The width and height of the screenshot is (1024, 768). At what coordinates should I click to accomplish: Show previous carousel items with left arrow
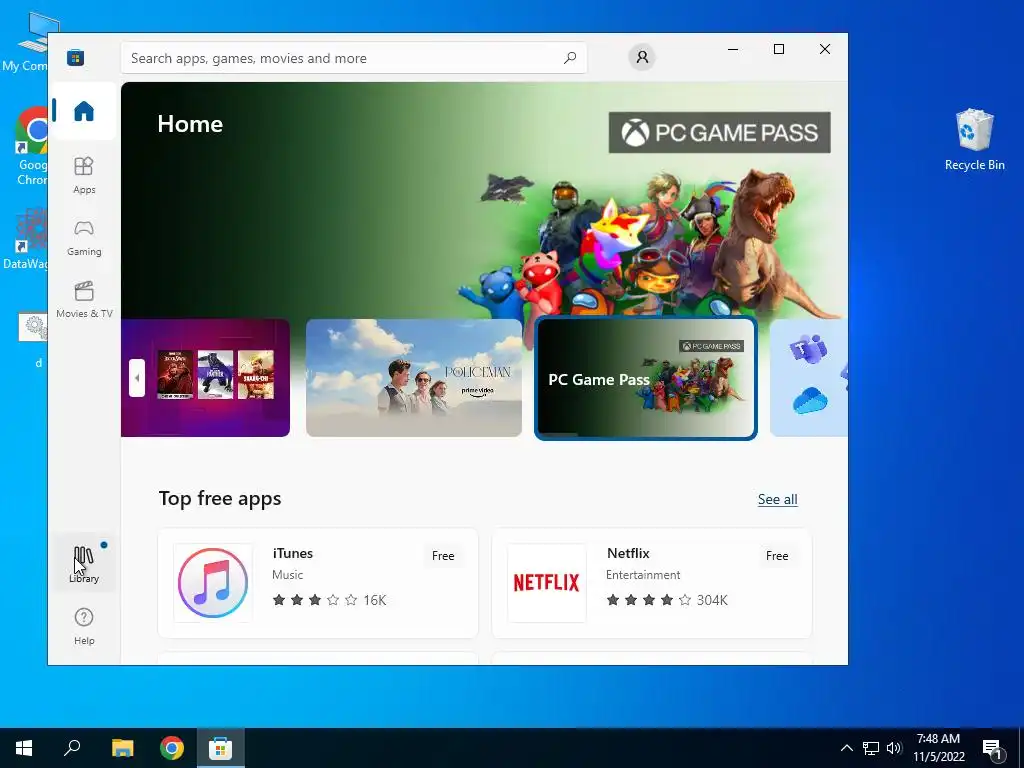click(x=137, y=377)
